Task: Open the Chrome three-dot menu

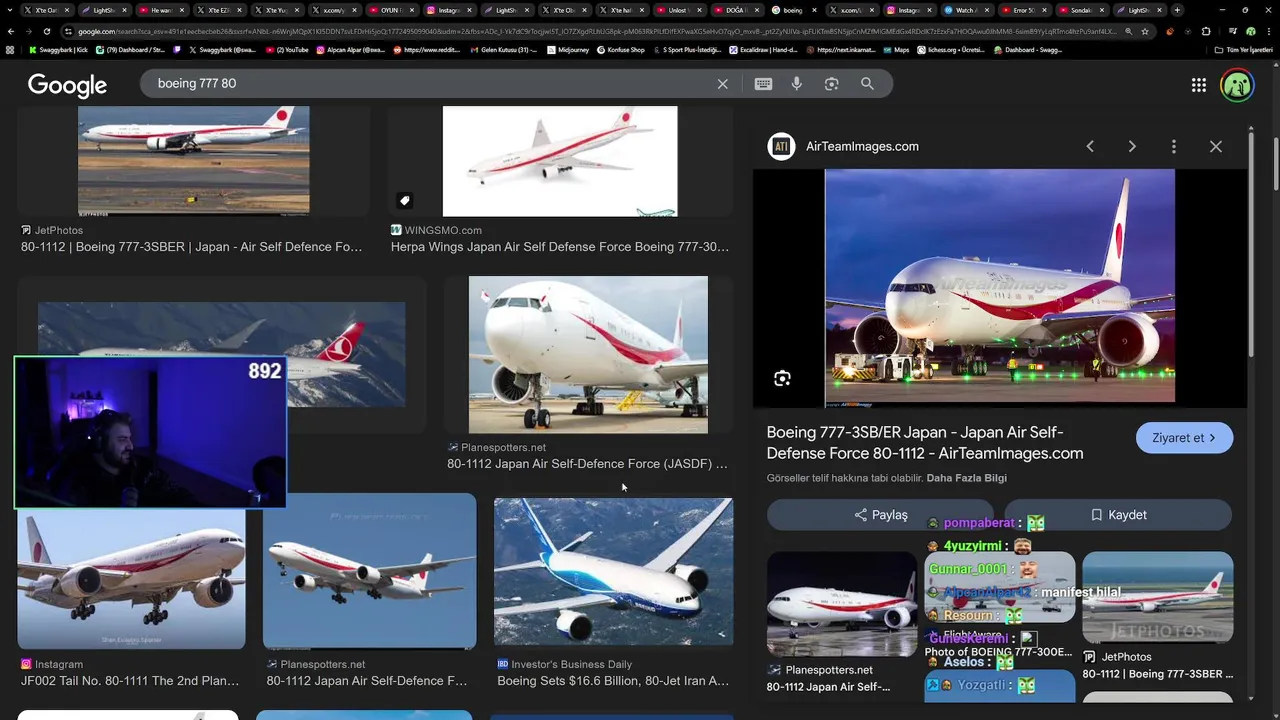Action: coord(1269,31)
